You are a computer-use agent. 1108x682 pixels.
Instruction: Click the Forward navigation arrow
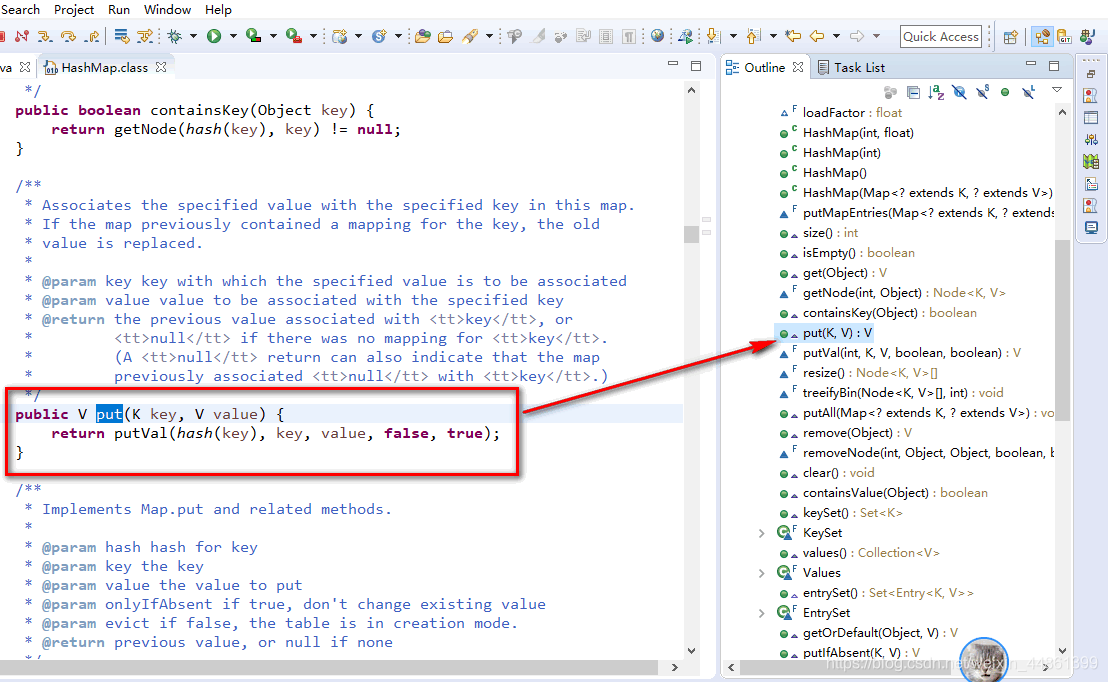coord(857,36)
